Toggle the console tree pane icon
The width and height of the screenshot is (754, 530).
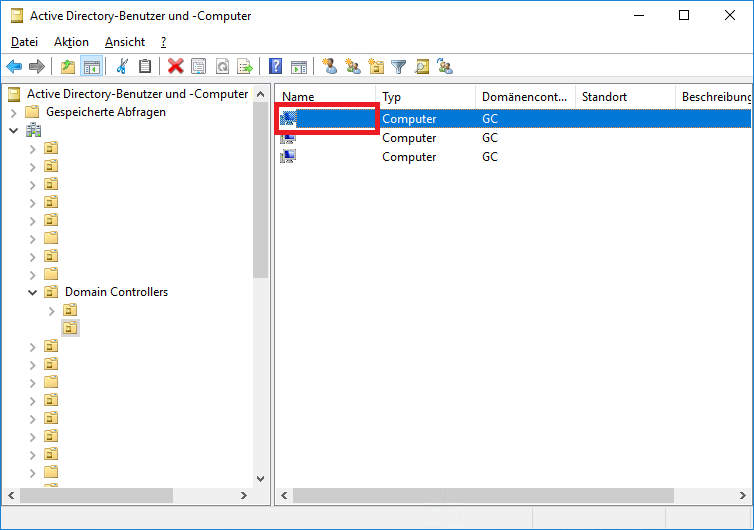pos(91,66)
